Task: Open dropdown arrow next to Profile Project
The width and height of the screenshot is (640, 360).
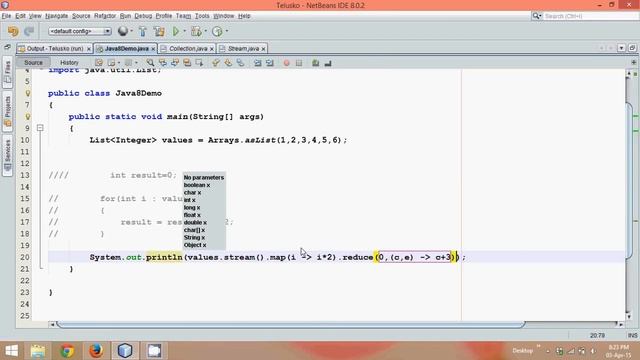Action: pyautogui.click(x=227, y=31)
